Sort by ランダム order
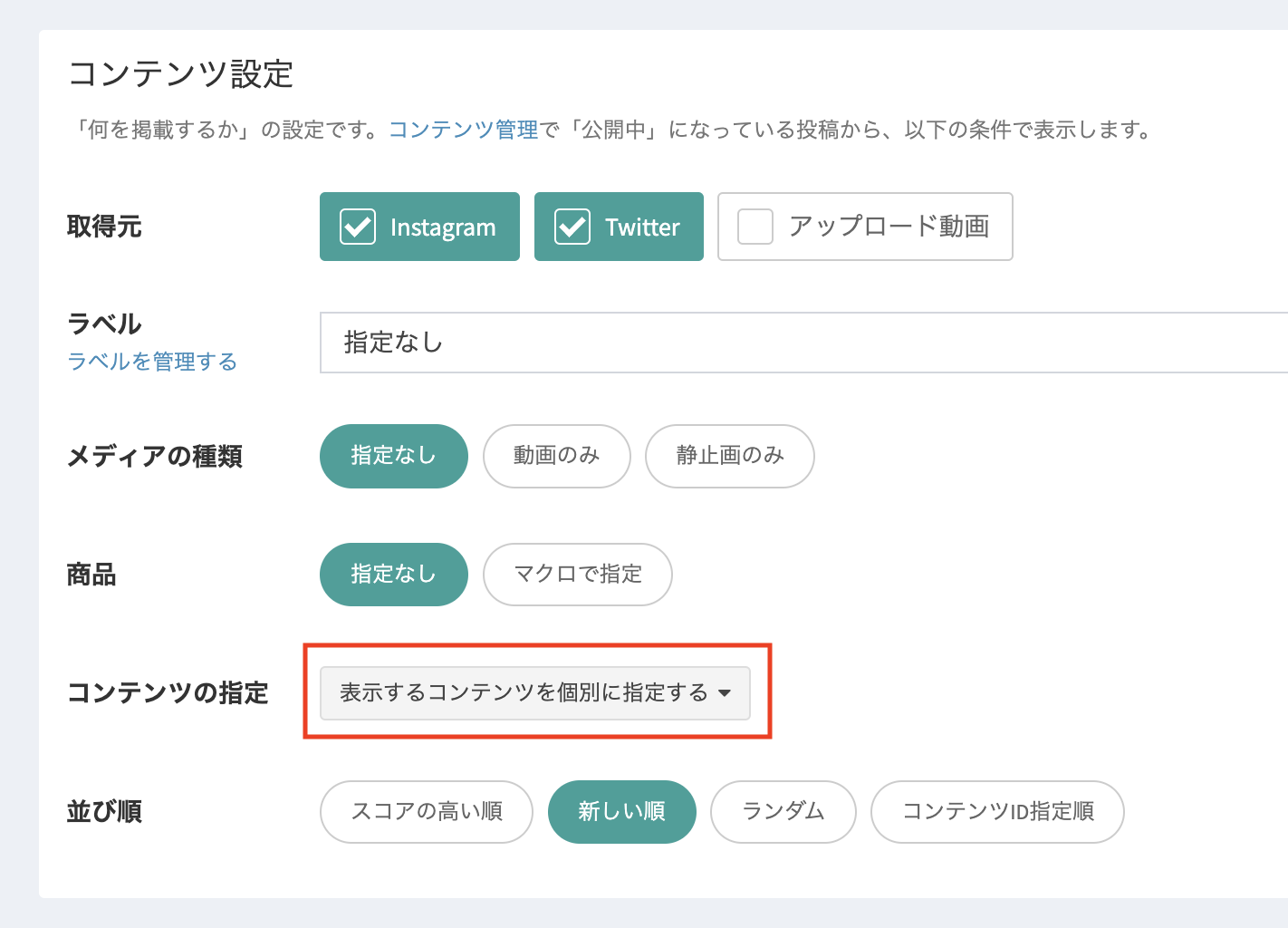Screen dimensions: 1288x928 783,812
